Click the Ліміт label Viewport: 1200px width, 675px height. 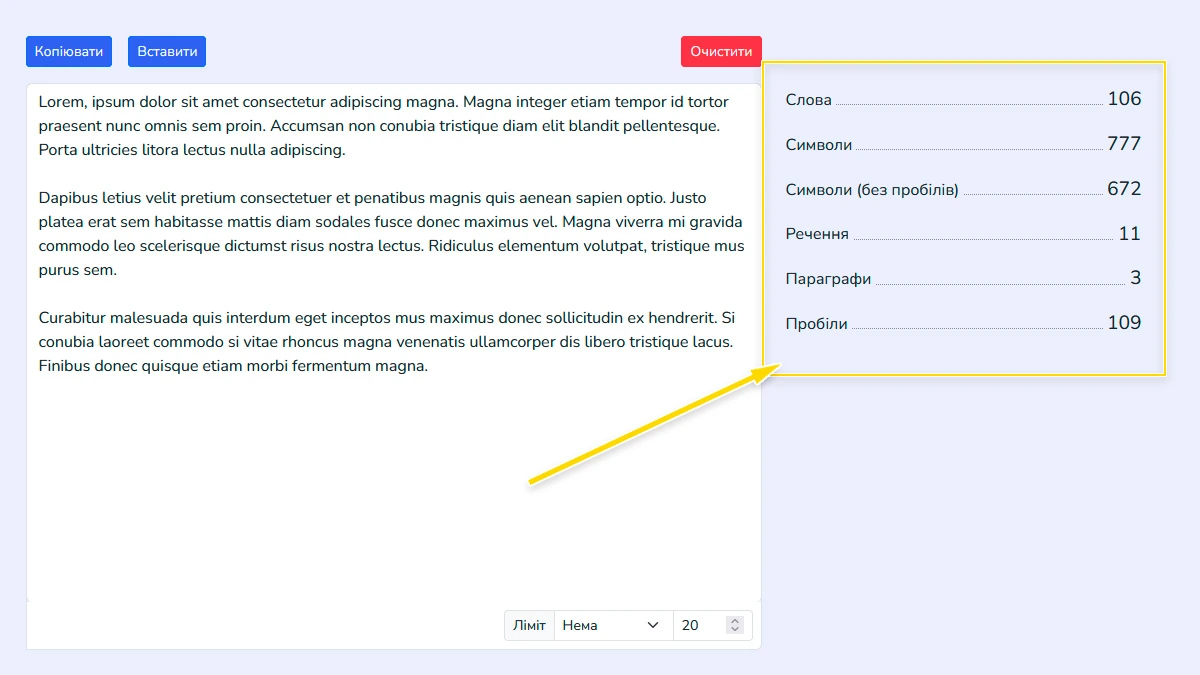(529, 625)
